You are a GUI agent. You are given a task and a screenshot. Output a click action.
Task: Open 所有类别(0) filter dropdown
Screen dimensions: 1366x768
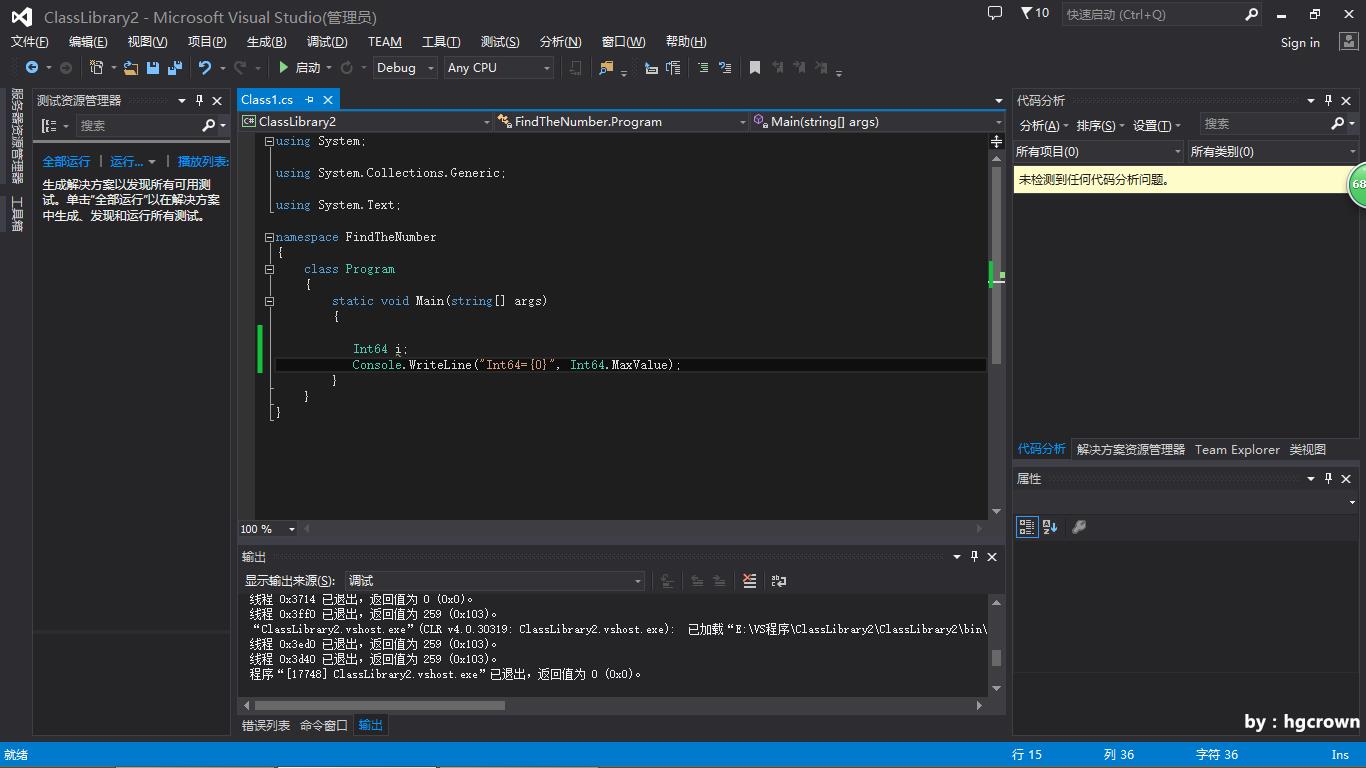click(x=1272, y=151)
